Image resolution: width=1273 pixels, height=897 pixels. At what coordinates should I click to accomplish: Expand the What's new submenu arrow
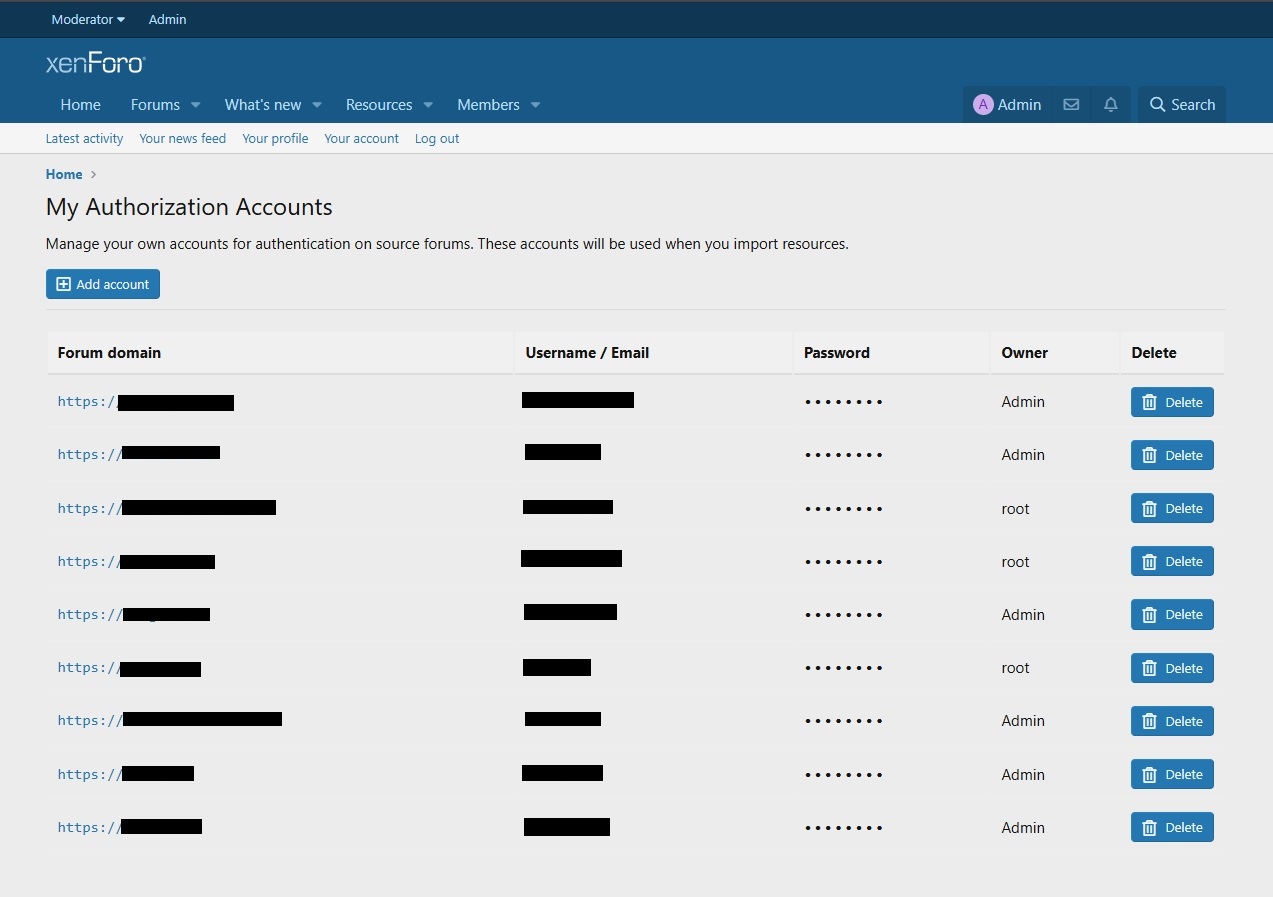[x=317, y=105]
